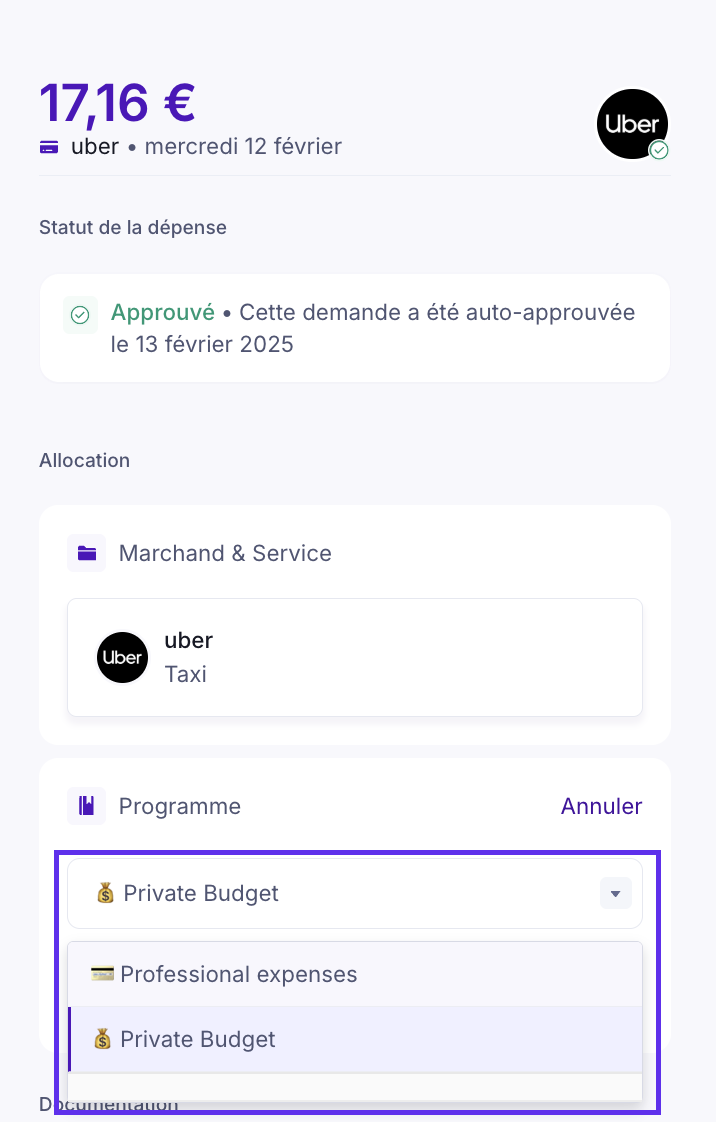
Task: Open the uber Taxi merchant card
Action: point(354,657)
